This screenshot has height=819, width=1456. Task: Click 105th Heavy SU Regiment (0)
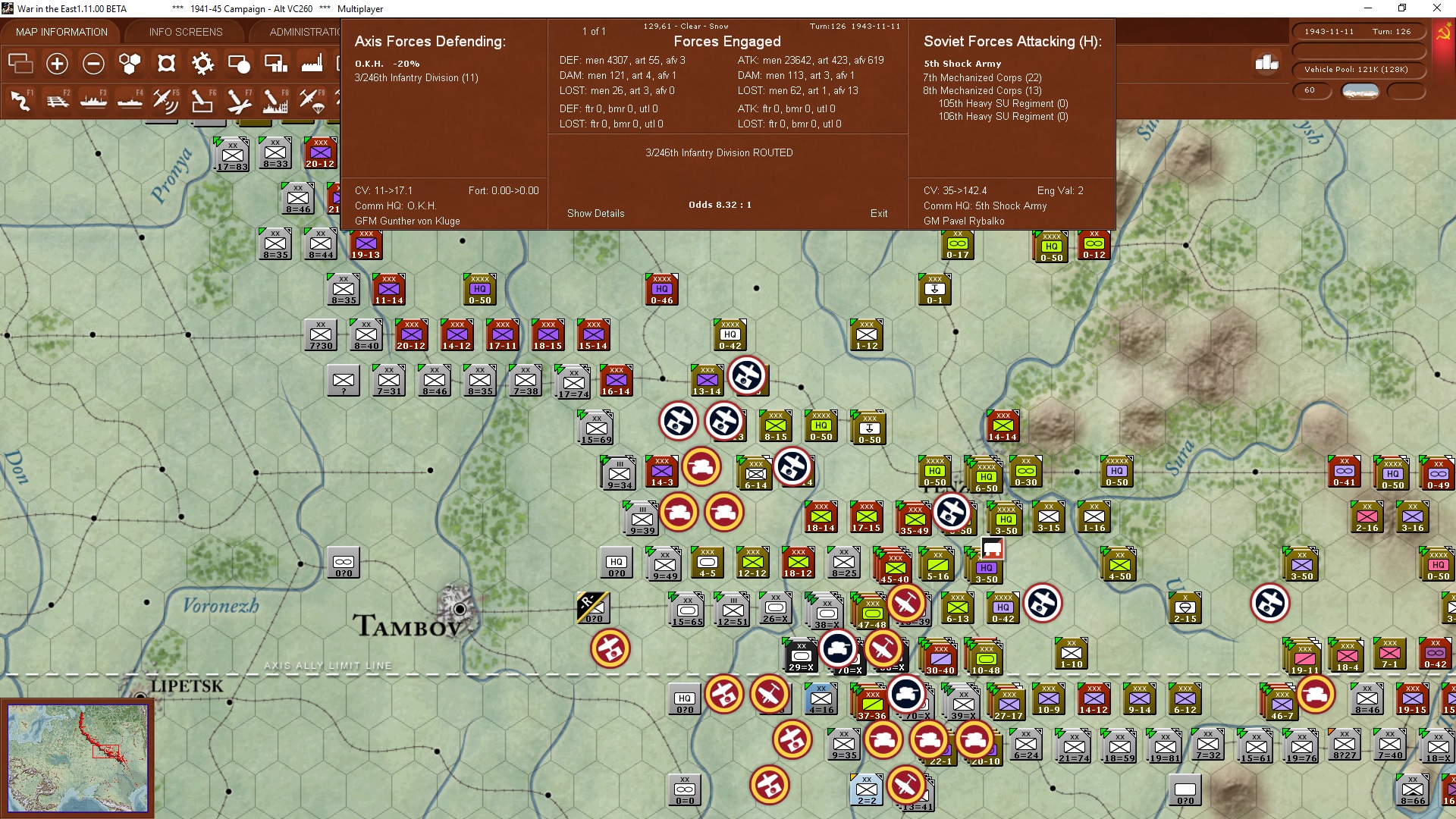[x=1003, y=103]
